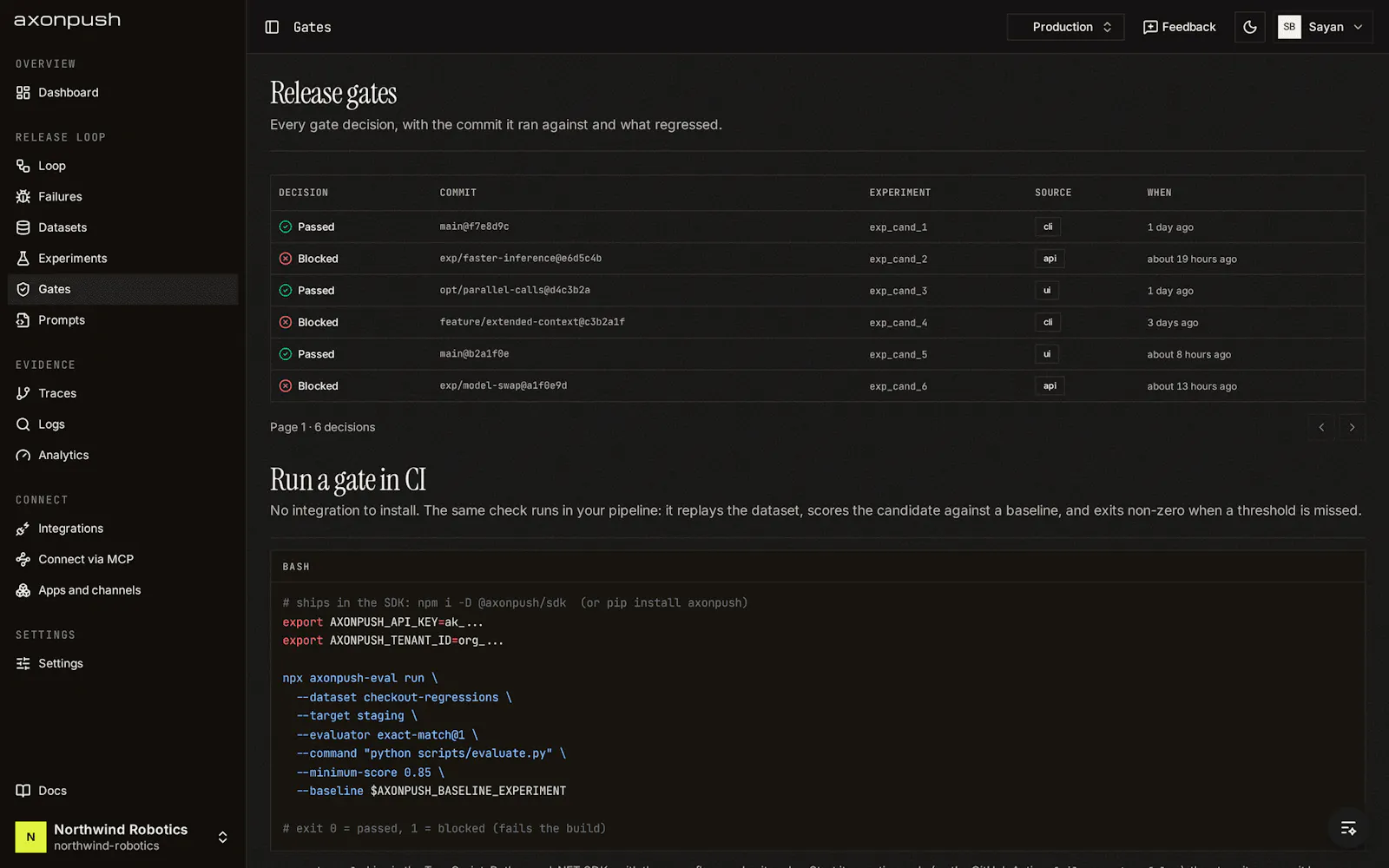Toggle the sidebar panel icon
Image resolution: width=1389 pixels, height=868 pixels.
[x=272, y=27]
